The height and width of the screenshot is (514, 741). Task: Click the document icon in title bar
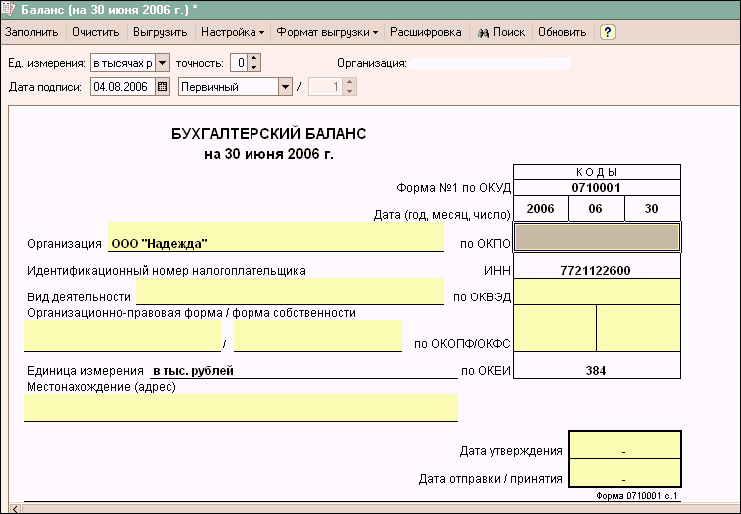tap(9, 9)
